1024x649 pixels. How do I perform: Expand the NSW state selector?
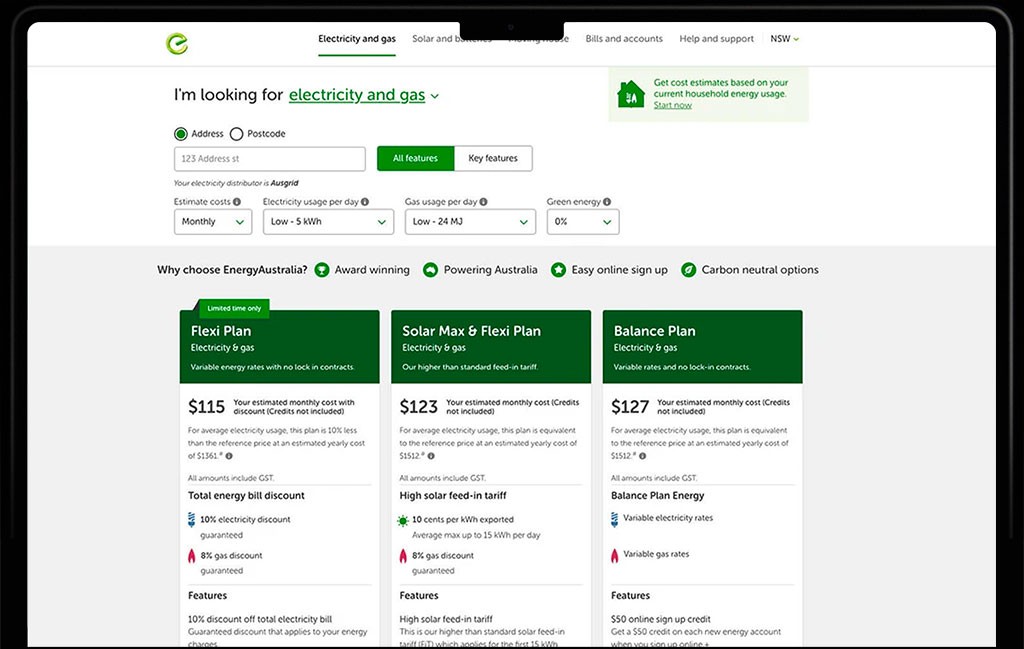click(x=784, y=39)
